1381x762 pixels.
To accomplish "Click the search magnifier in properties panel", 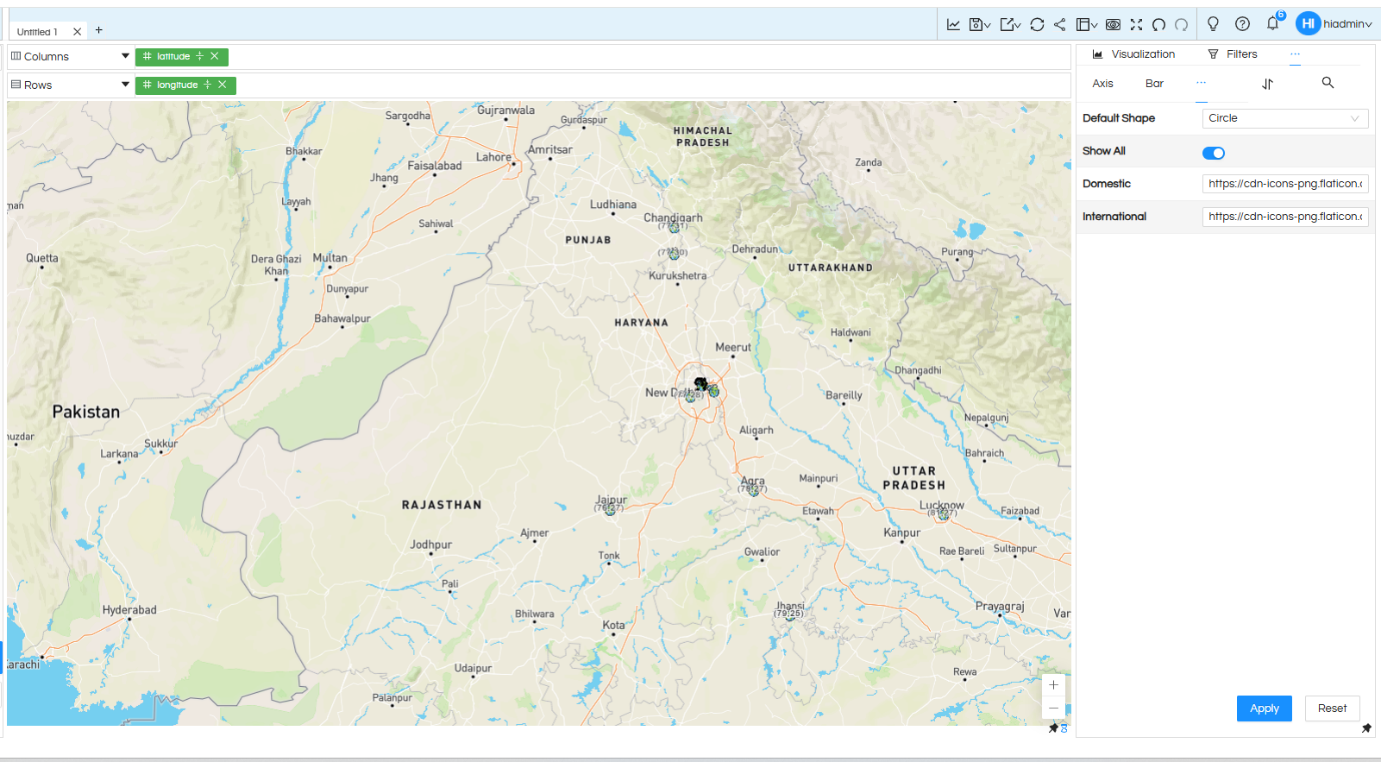I will [1327, 83].
